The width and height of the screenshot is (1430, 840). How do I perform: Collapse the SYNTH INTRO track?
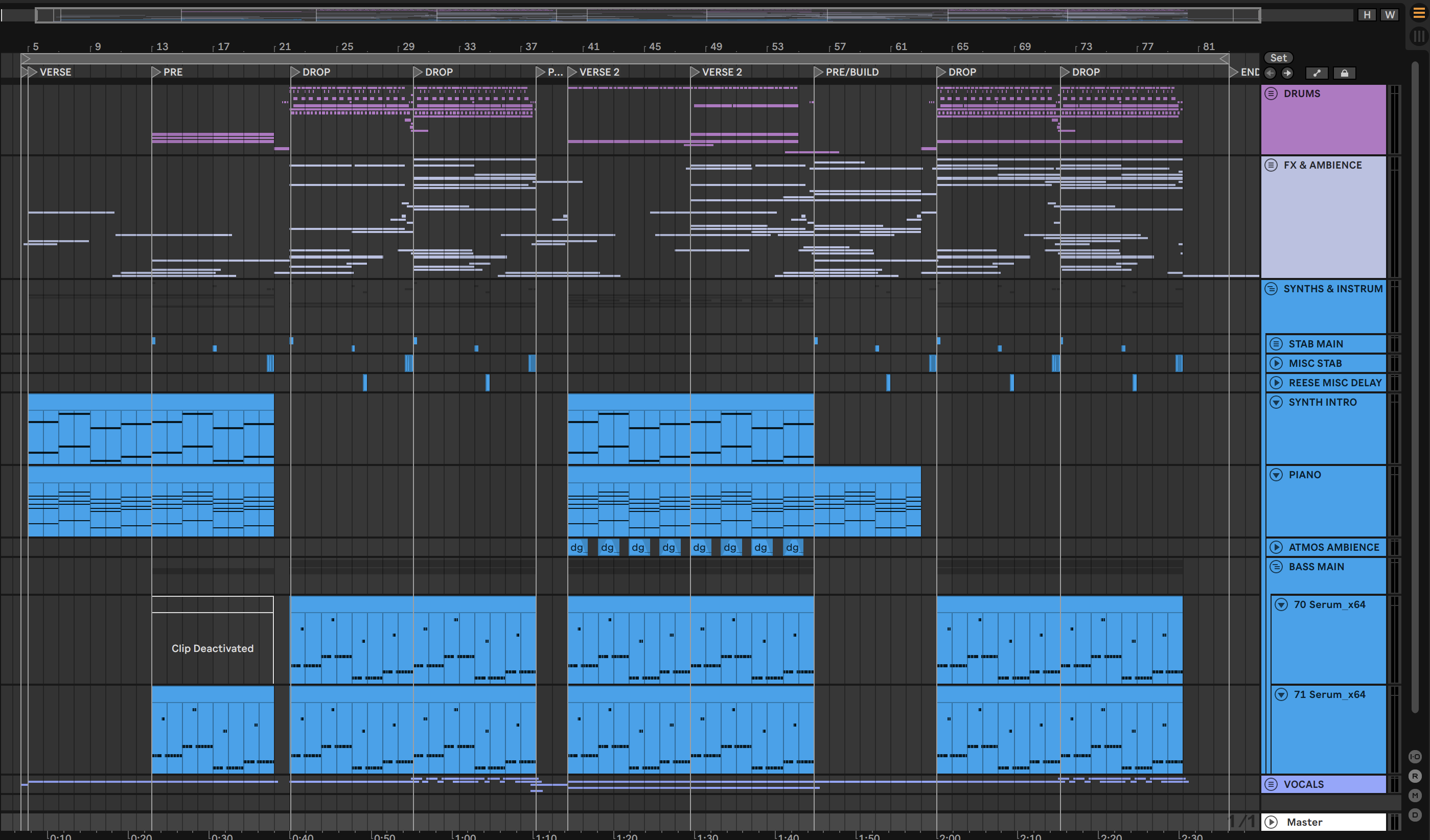(x=1276, y=402)
